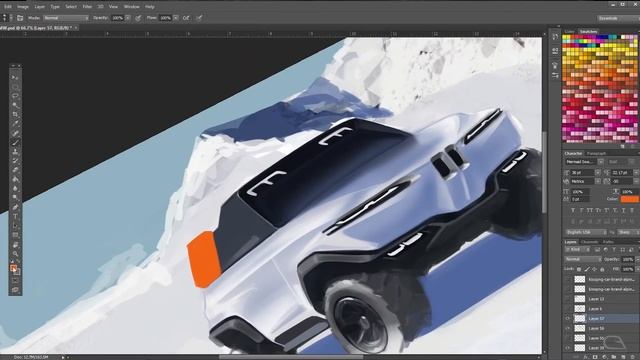Select the Lasso tool
640x360 pixels.
point(15,96)
